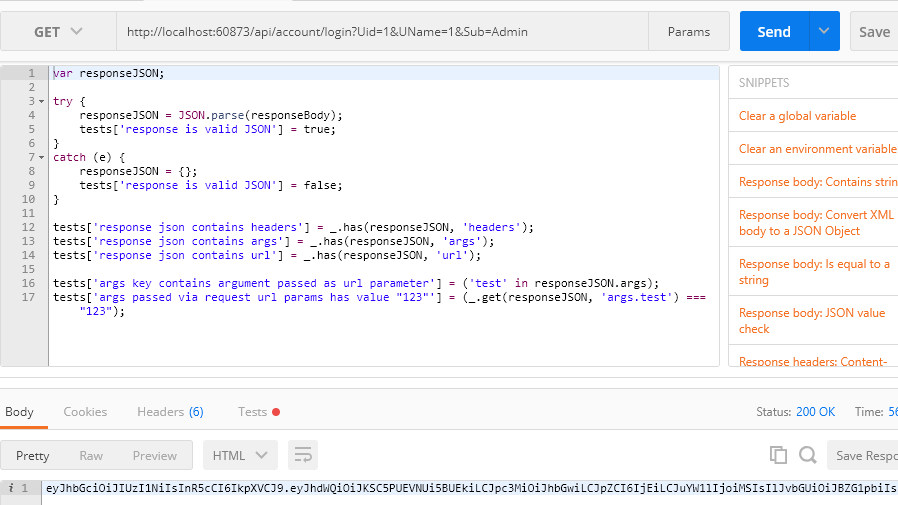Click the response token text starting eyJhbGci
Screen dimensions: 898x505
471,488
